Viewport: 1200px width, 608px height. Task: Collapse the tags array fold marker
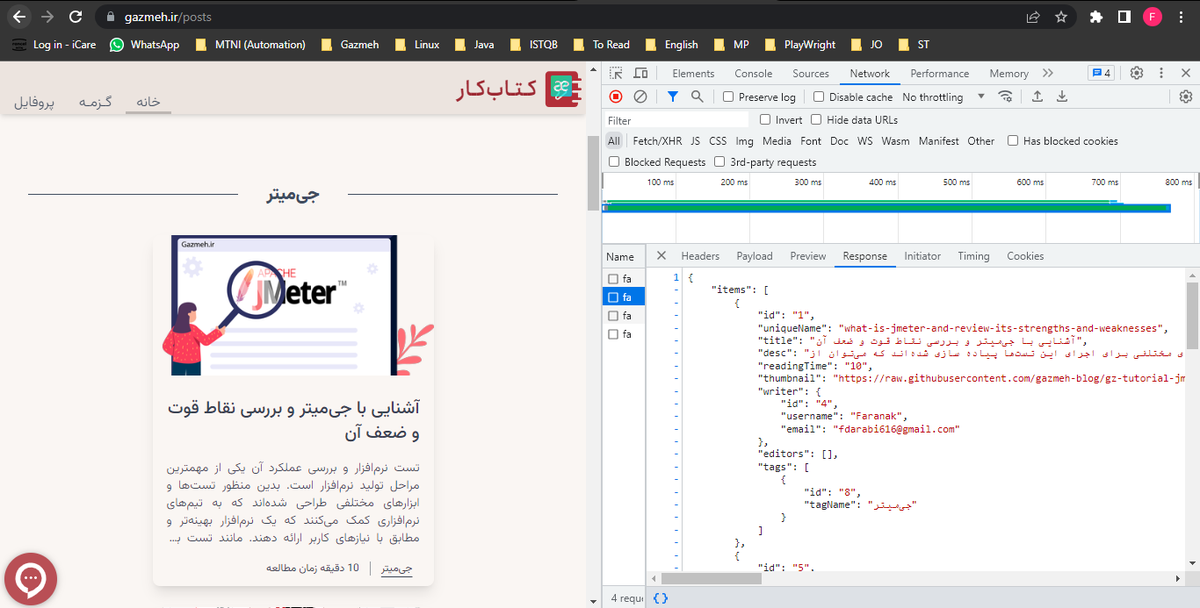coord(678,467)
